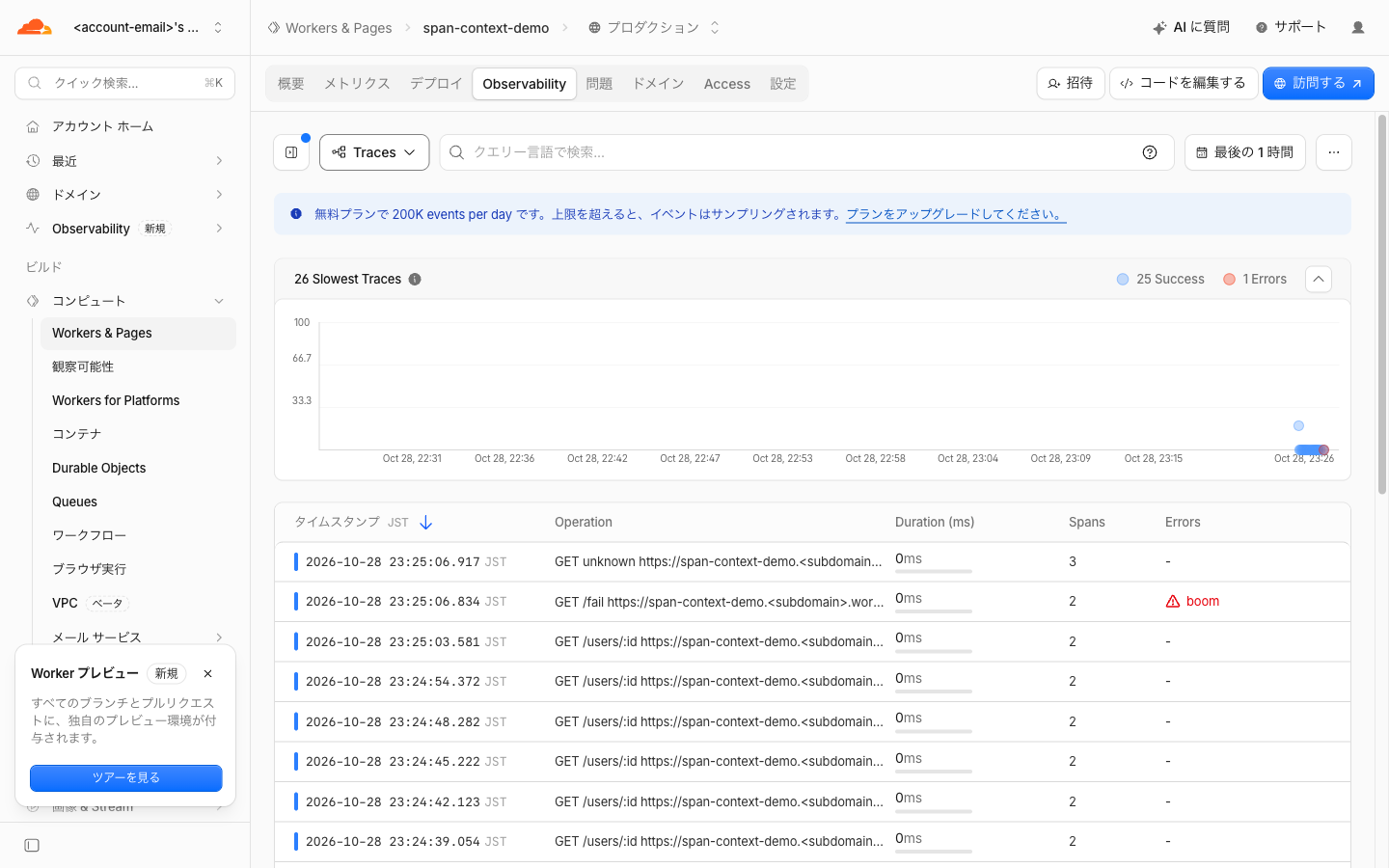
Task: Click the 招待 button
Action: [1071, 84]
